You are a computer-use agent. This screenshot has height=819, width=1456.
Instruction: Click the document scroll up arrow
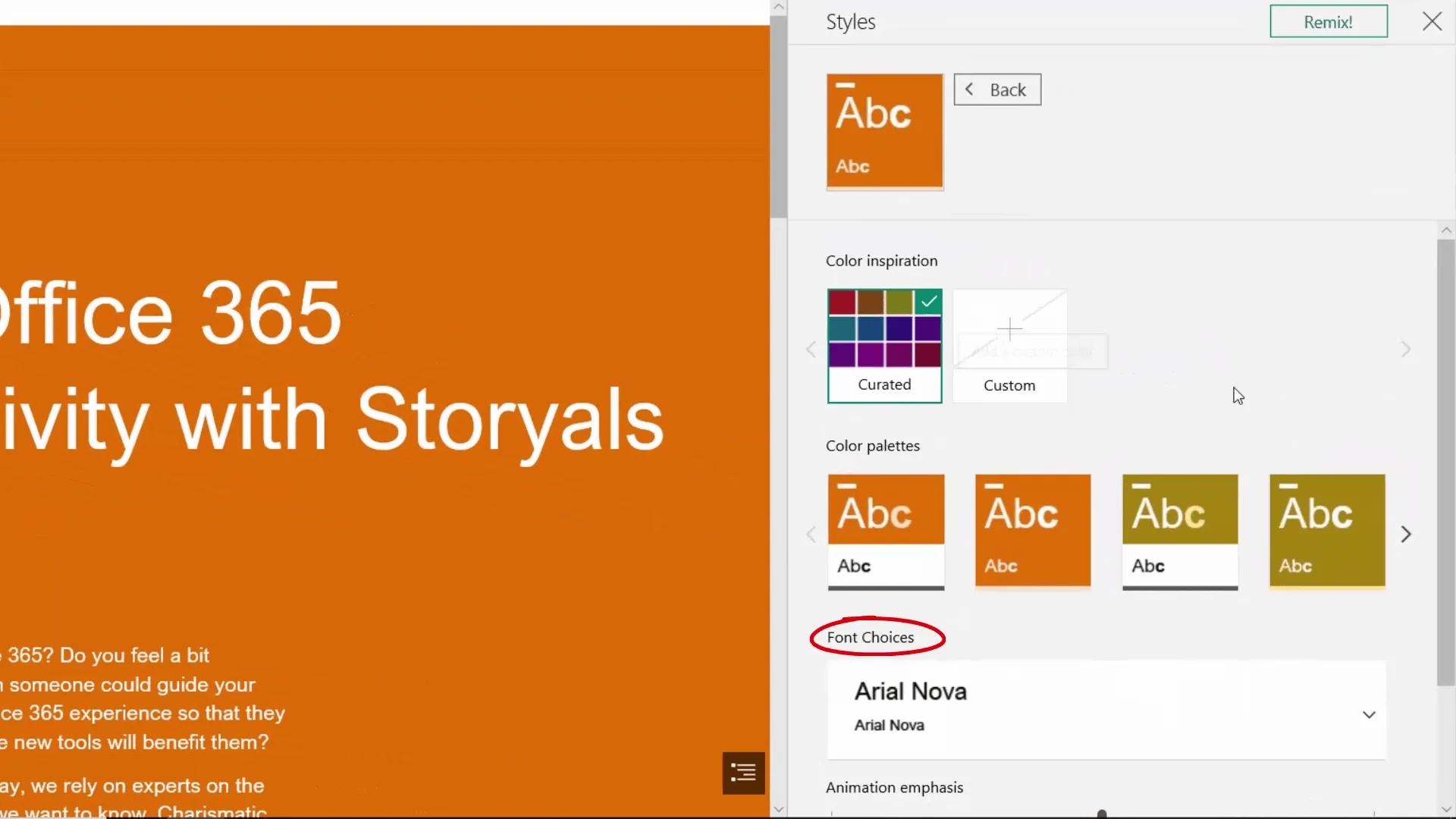[778, 8]
